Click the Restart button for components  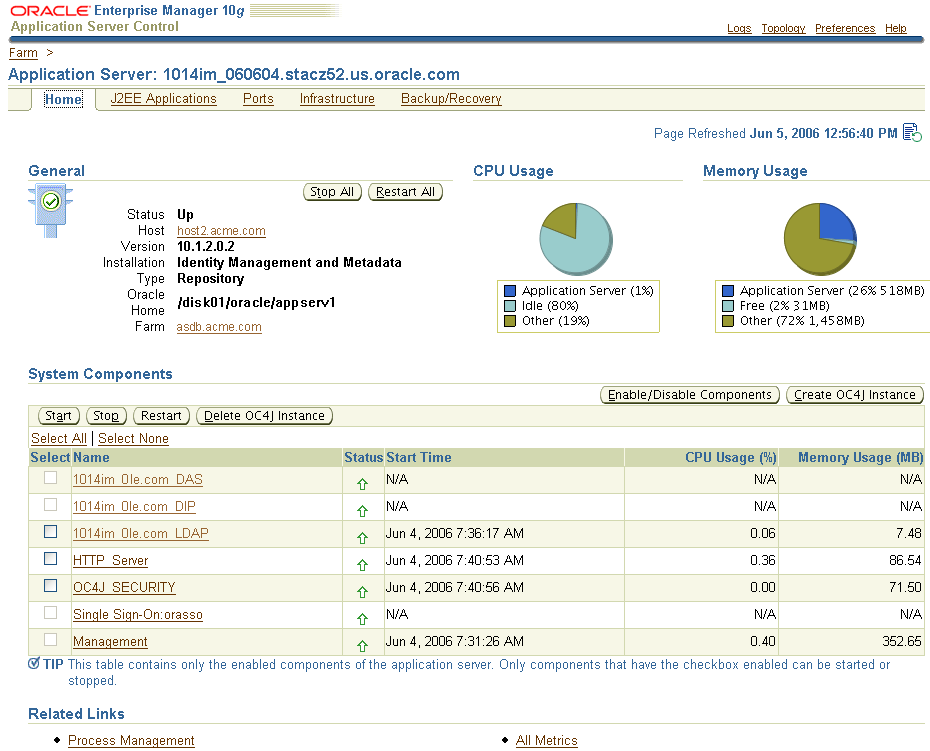(x=161, y=416)
